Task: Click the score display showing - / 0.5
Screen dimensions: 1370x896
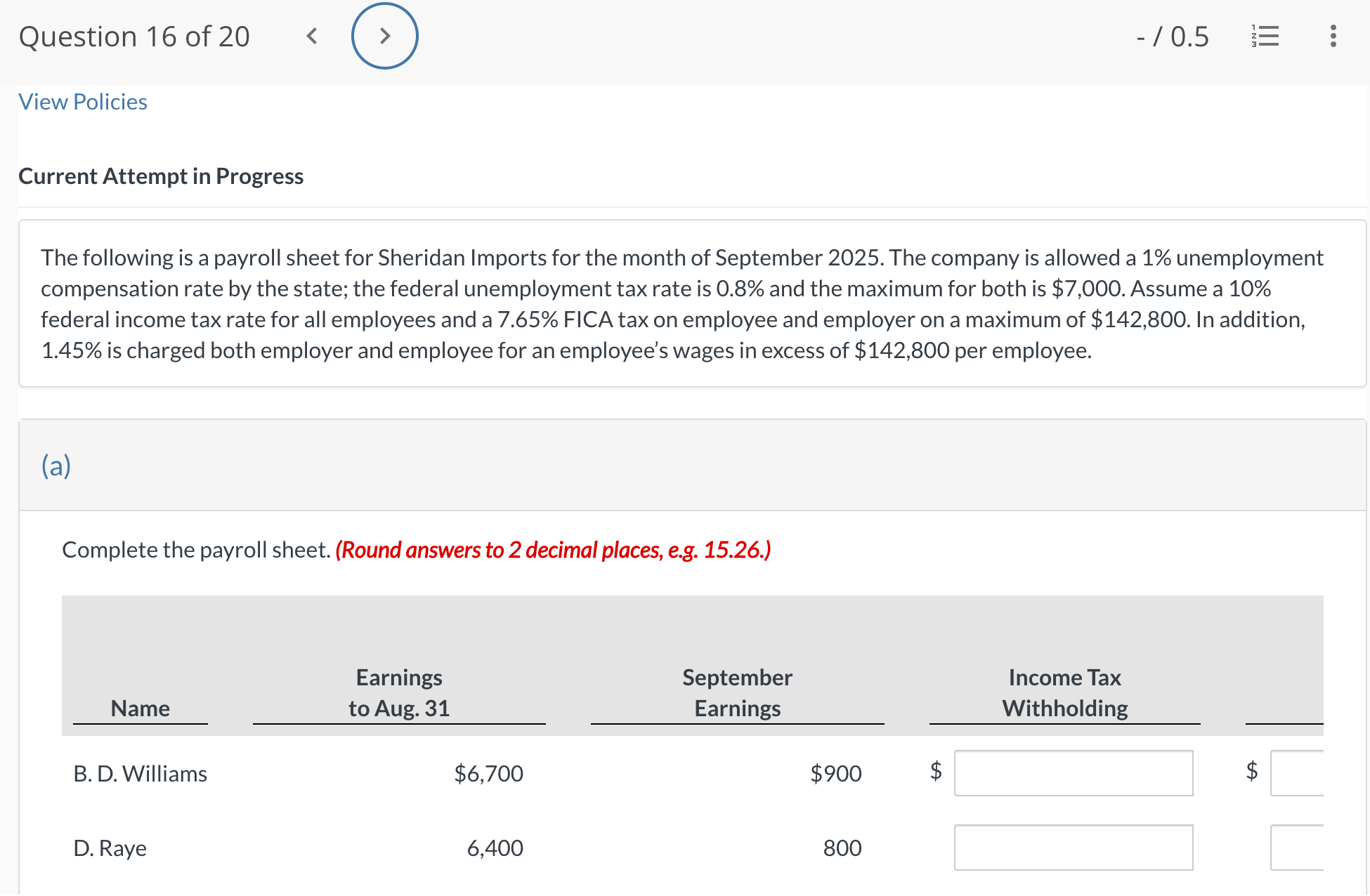Action: pyautogui.click(x=1172, y=36)
